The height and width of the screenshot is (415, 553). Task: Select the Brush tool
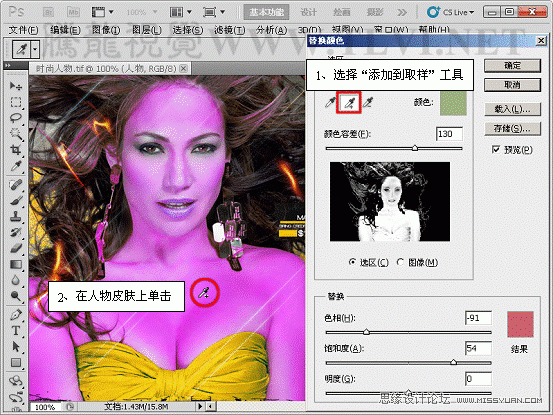(x=16, y=200)
